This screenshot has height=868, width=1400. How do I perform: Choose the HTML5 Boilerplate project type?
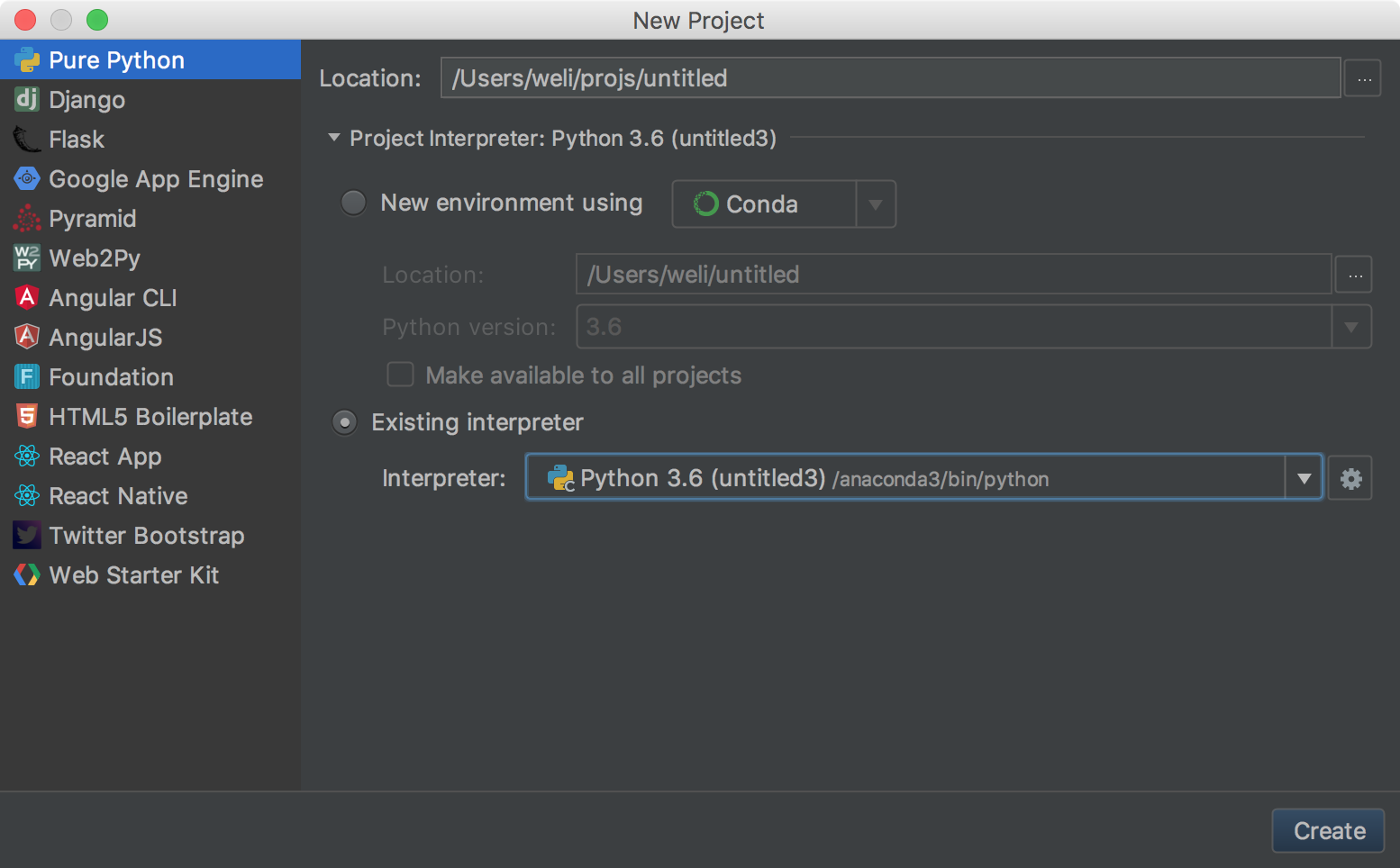pos(150,416)
